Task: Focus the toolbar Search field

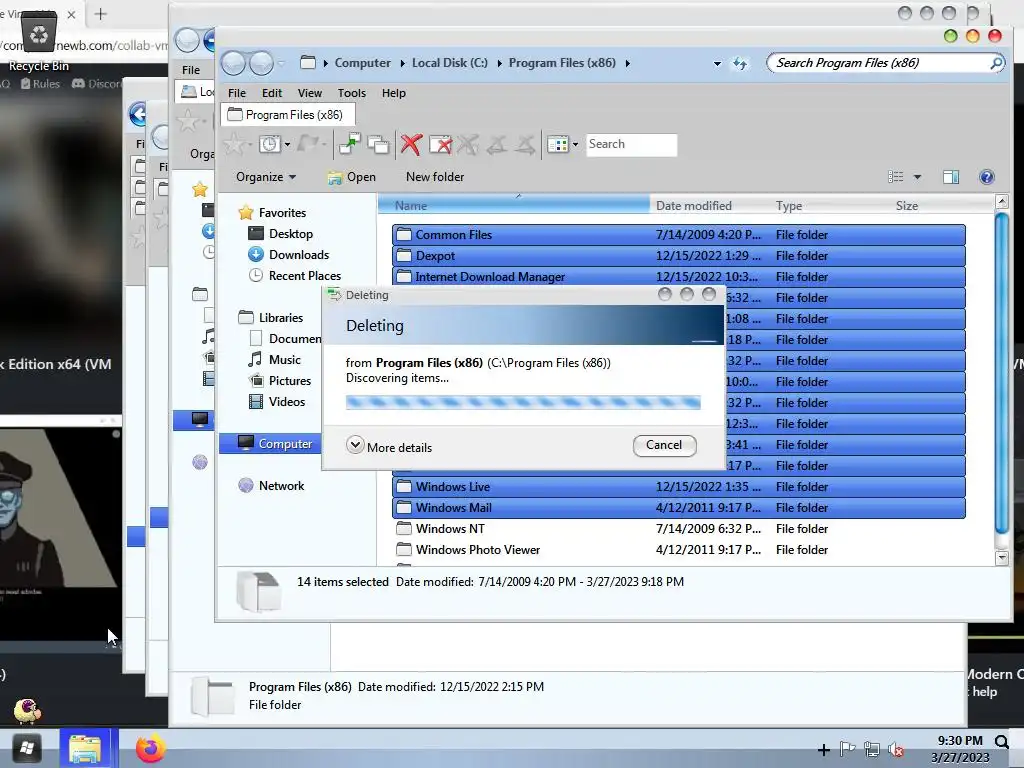Action: click(631, 144)
